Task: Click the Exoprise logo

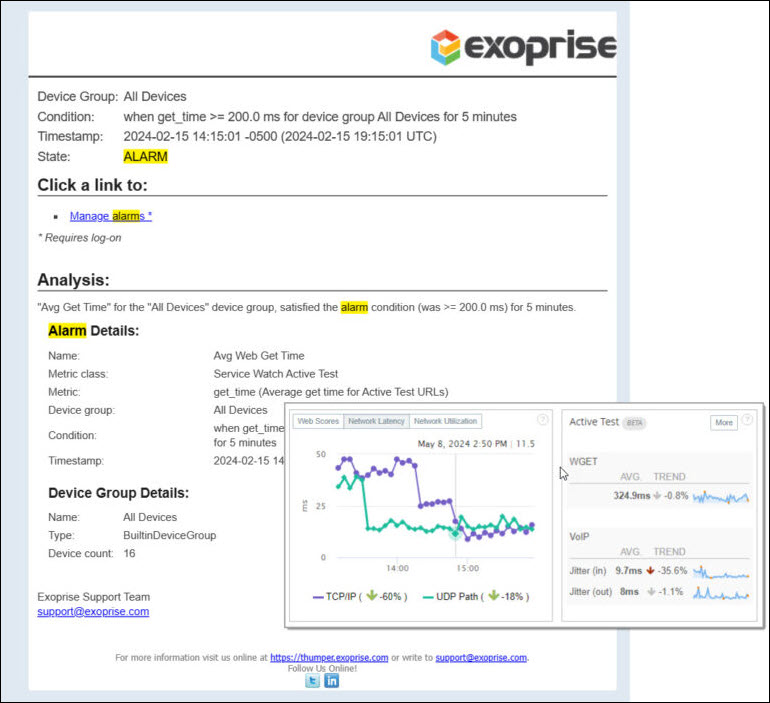Action: pos(522,47)
